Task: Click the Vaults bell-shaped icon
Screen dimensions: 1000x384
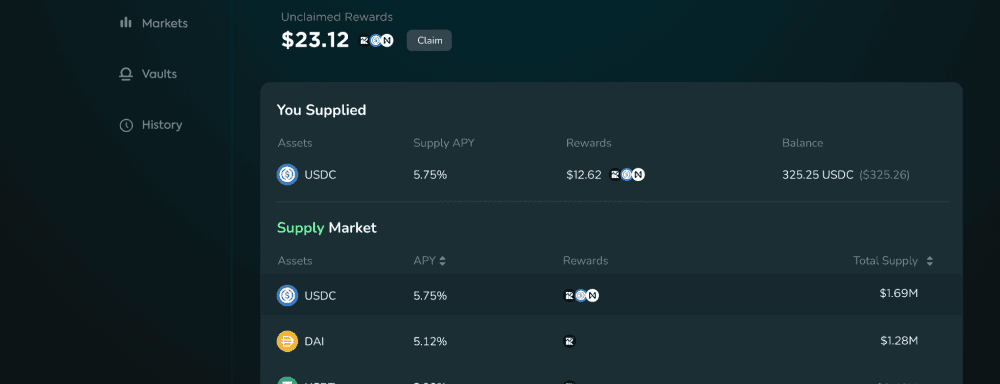Action: click(x=126, y=74)
